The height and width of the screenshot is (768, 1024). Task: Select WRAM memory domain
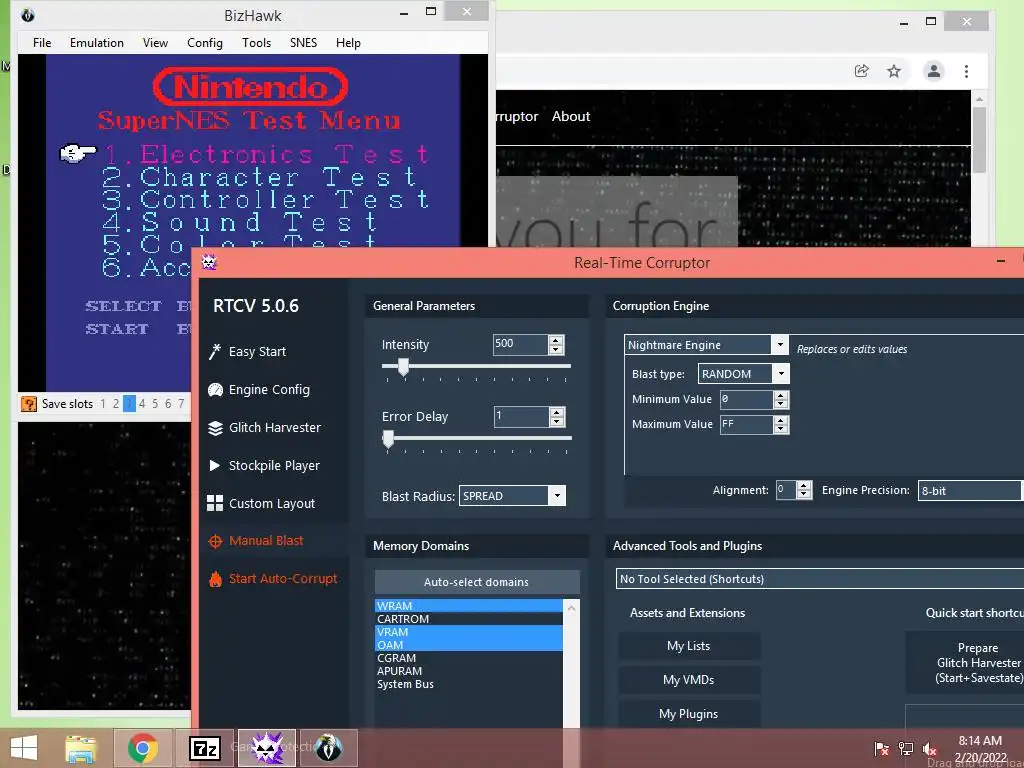(469, 606)
